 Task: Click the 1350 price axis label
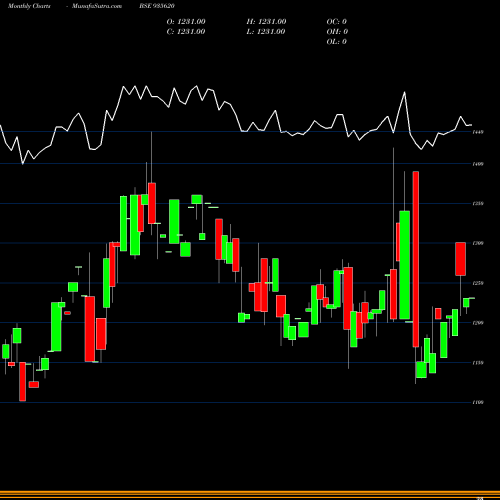(x=478, y=203)
